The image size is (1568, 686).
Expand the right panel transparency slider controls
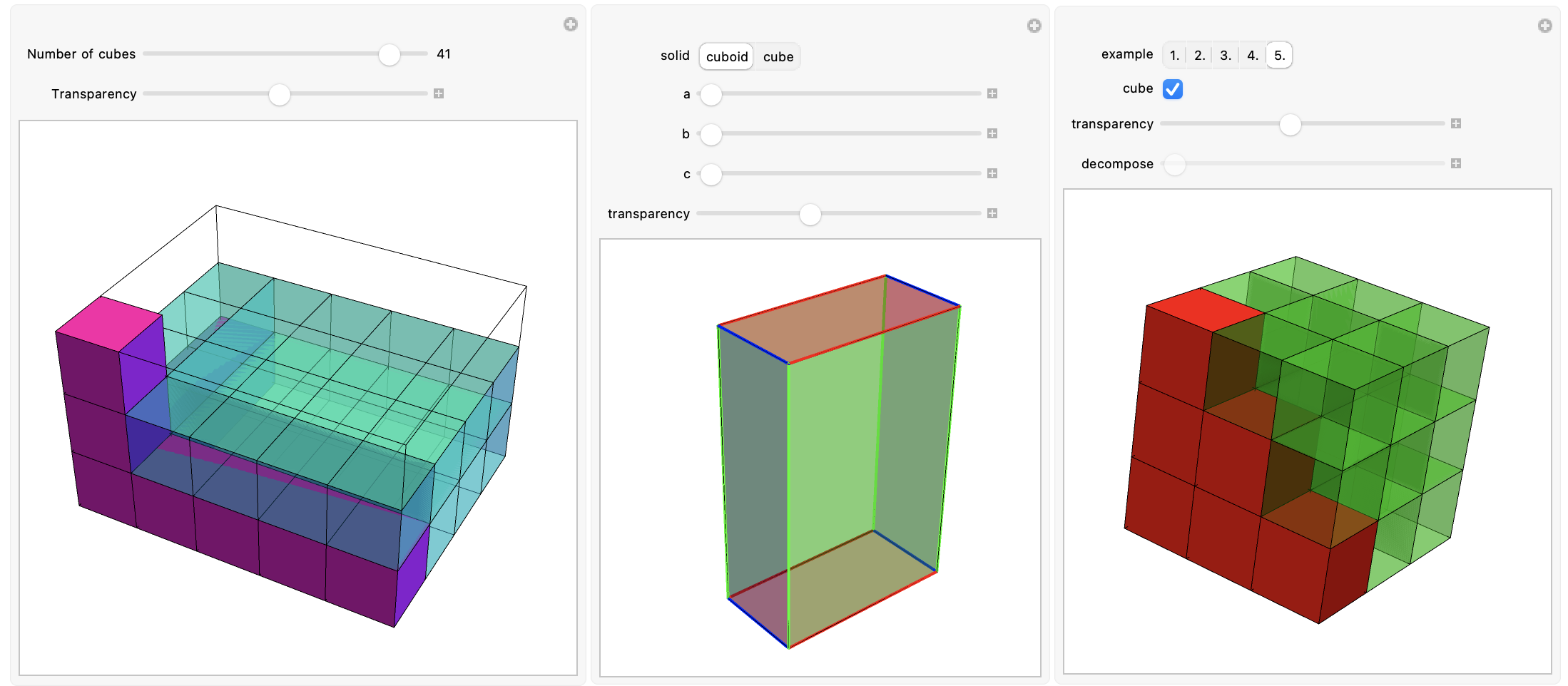point(1456,123)
